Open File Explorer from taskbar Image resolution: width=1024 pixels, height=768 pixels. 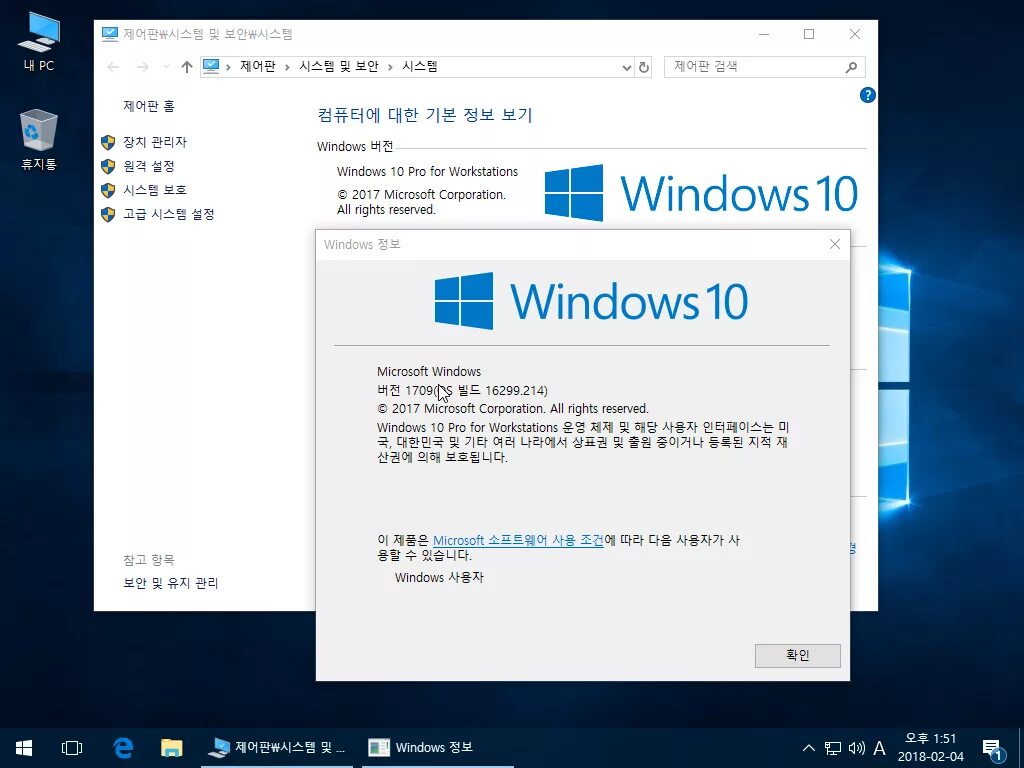(x=172, y=748)
